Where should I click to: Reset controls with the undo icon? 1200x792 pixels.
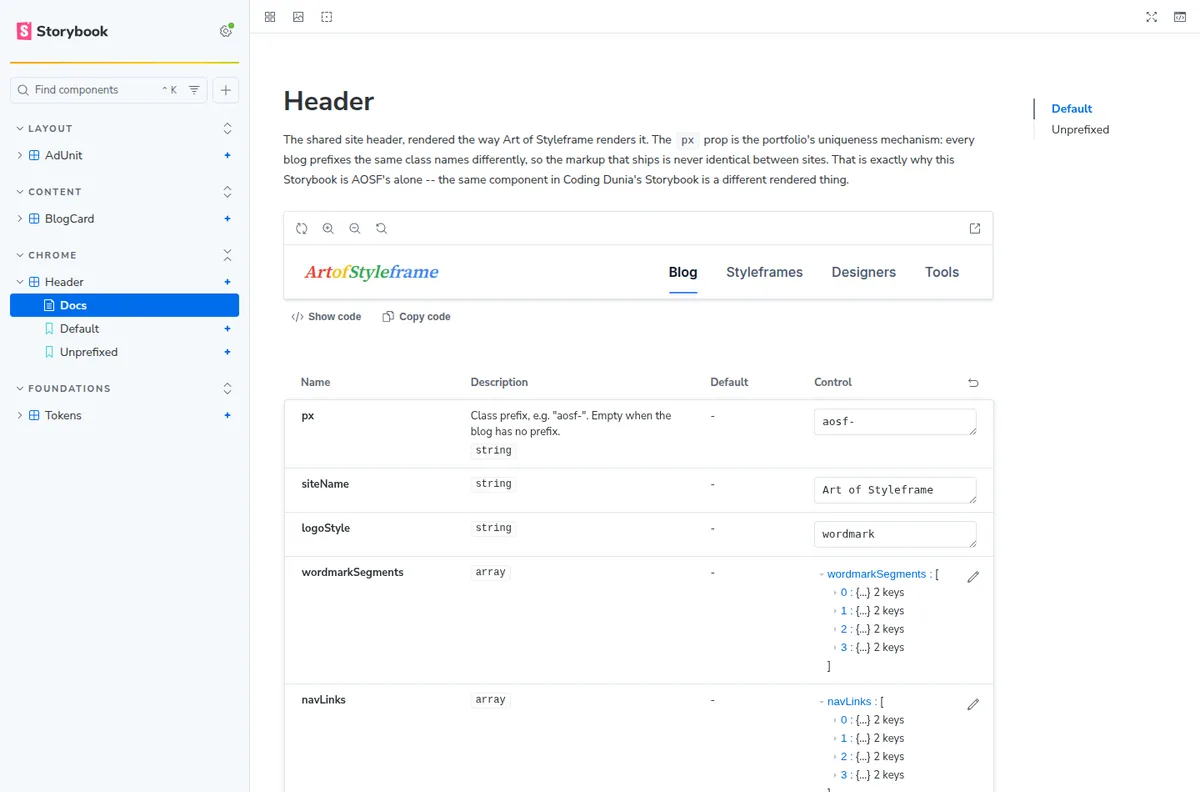click(x=974, y=383)
